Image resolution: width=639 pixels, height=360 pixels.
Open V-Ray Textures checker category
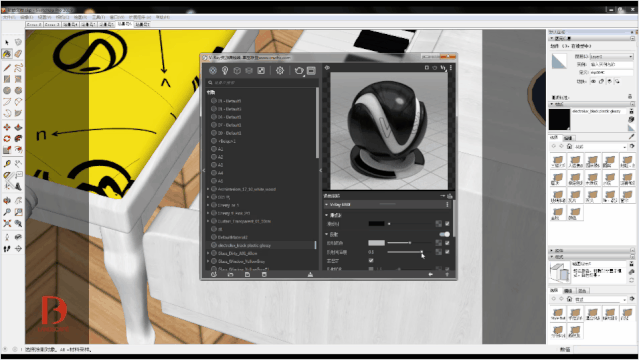261,71
